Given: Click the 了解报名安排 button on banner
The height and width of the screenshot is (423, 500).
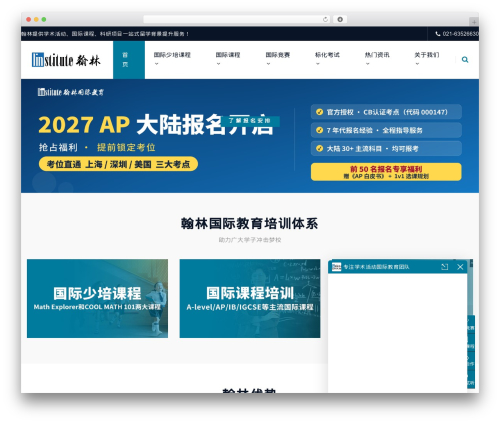Looking at the screenshot, I should [250, 121].
